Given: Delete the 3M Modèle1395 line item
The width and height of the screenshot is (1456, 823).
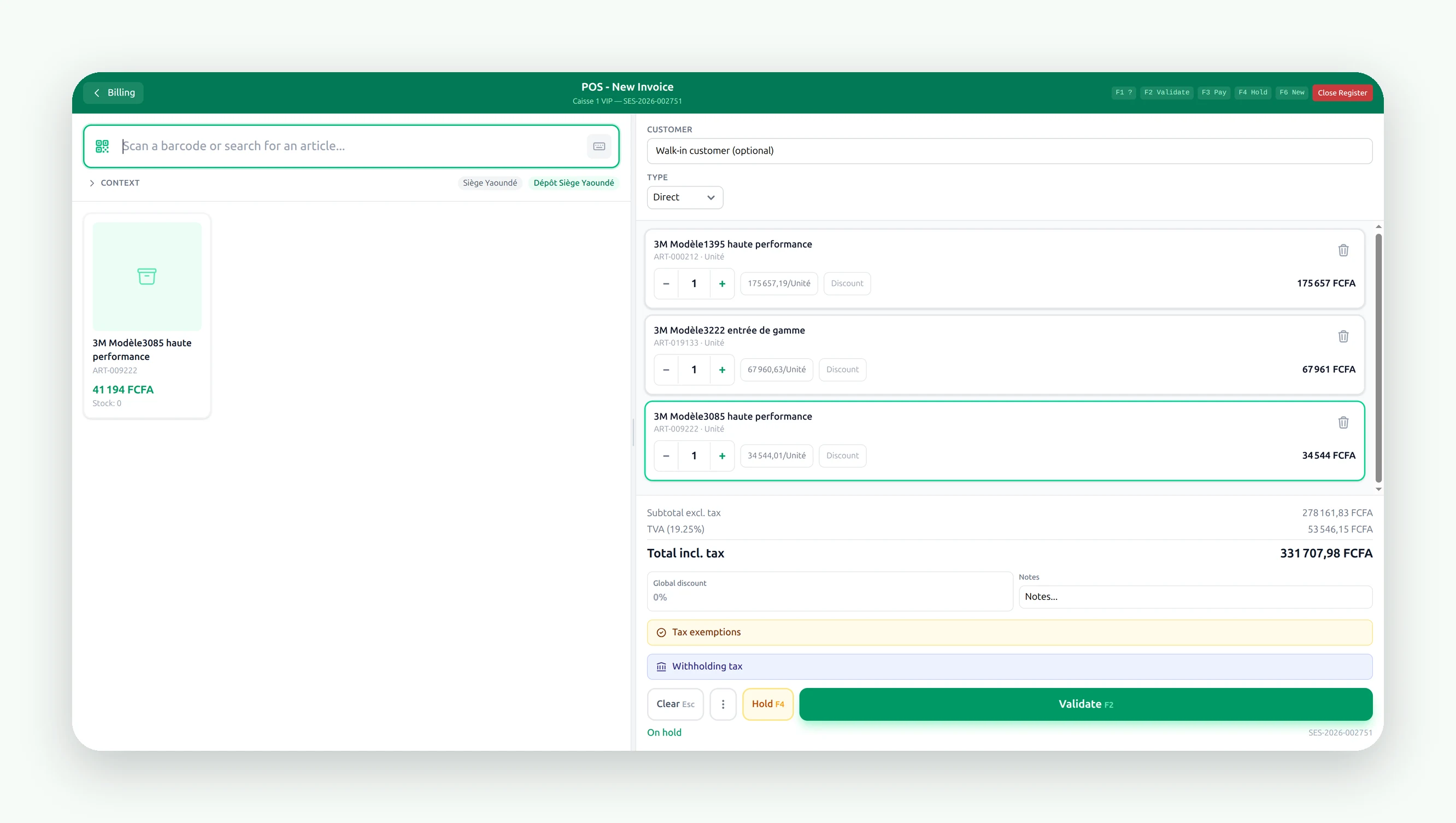Looking at the screenshot, I should pos(1343,250).
